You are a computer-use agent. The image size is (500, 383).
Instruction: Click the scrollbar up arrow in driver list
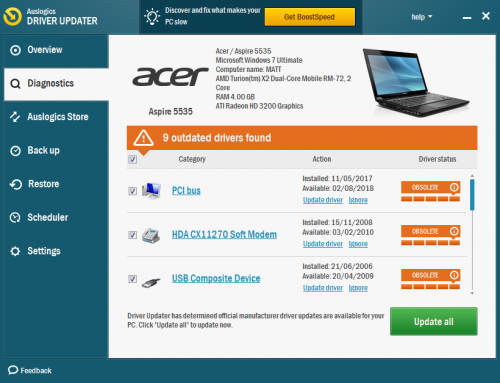(x=472, y=176)
